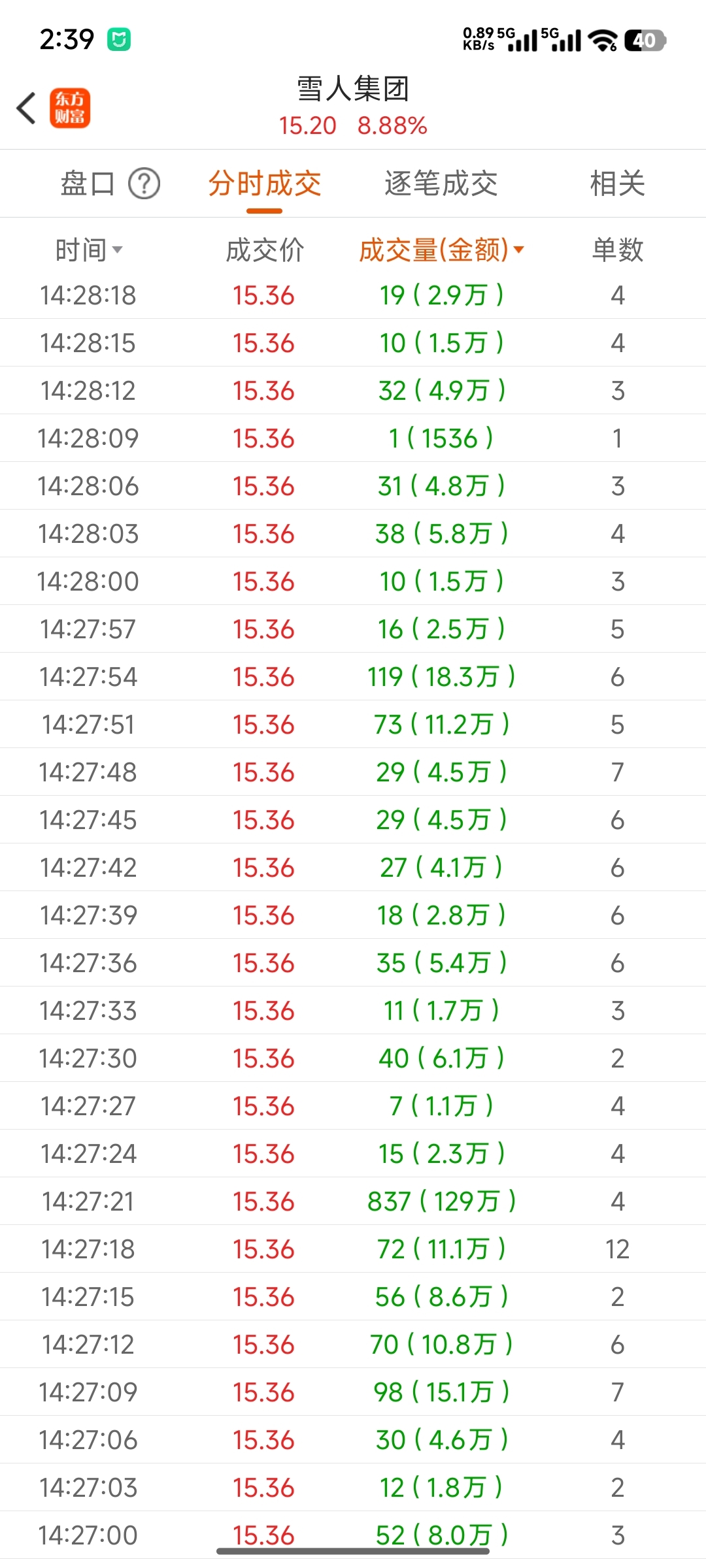Tap the 单数 column header
The width and height of the screenshot is (706, 1568).
pos(617,250)
